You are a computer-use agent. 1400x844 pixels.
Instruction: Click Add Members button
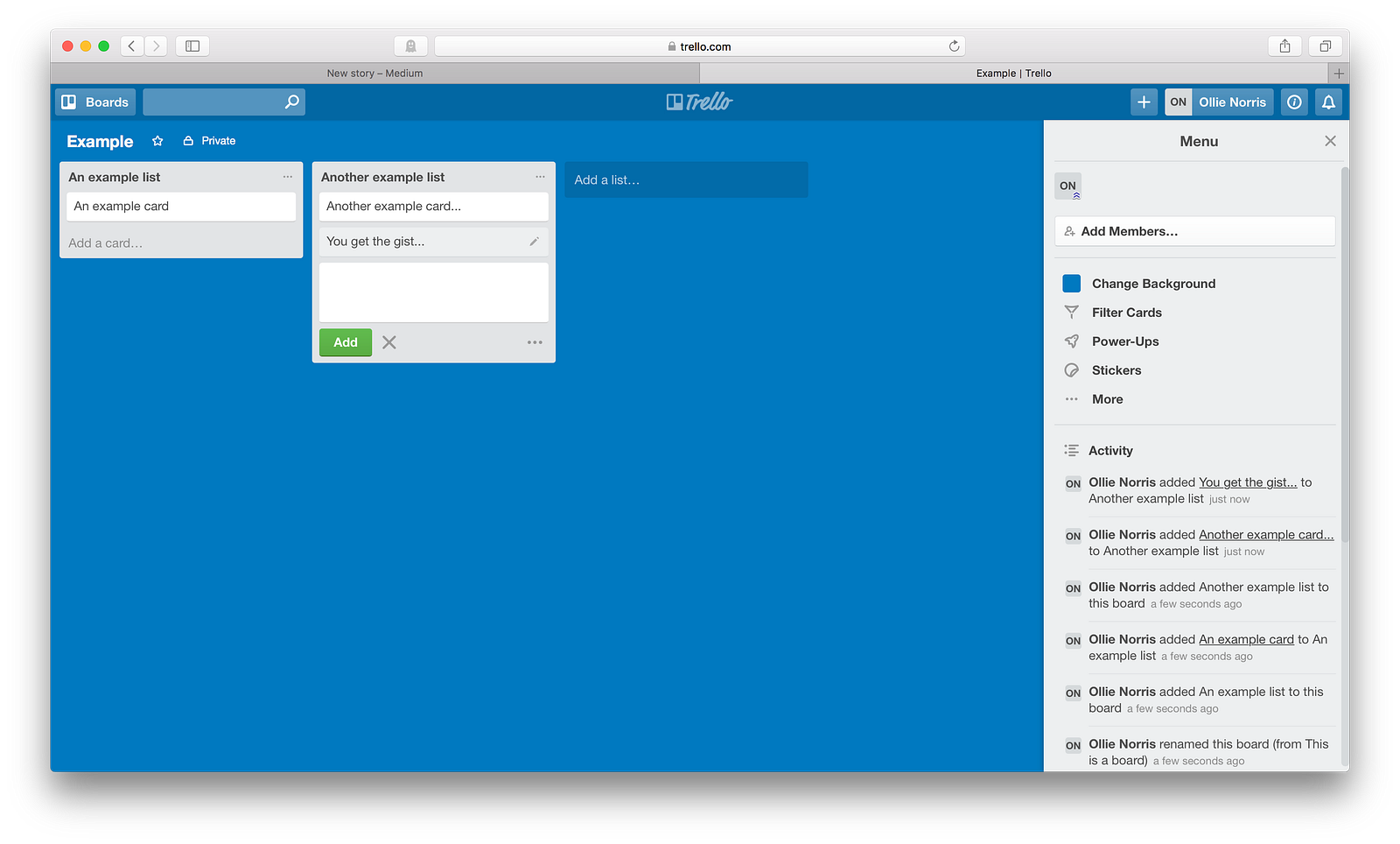point(1195,231)
